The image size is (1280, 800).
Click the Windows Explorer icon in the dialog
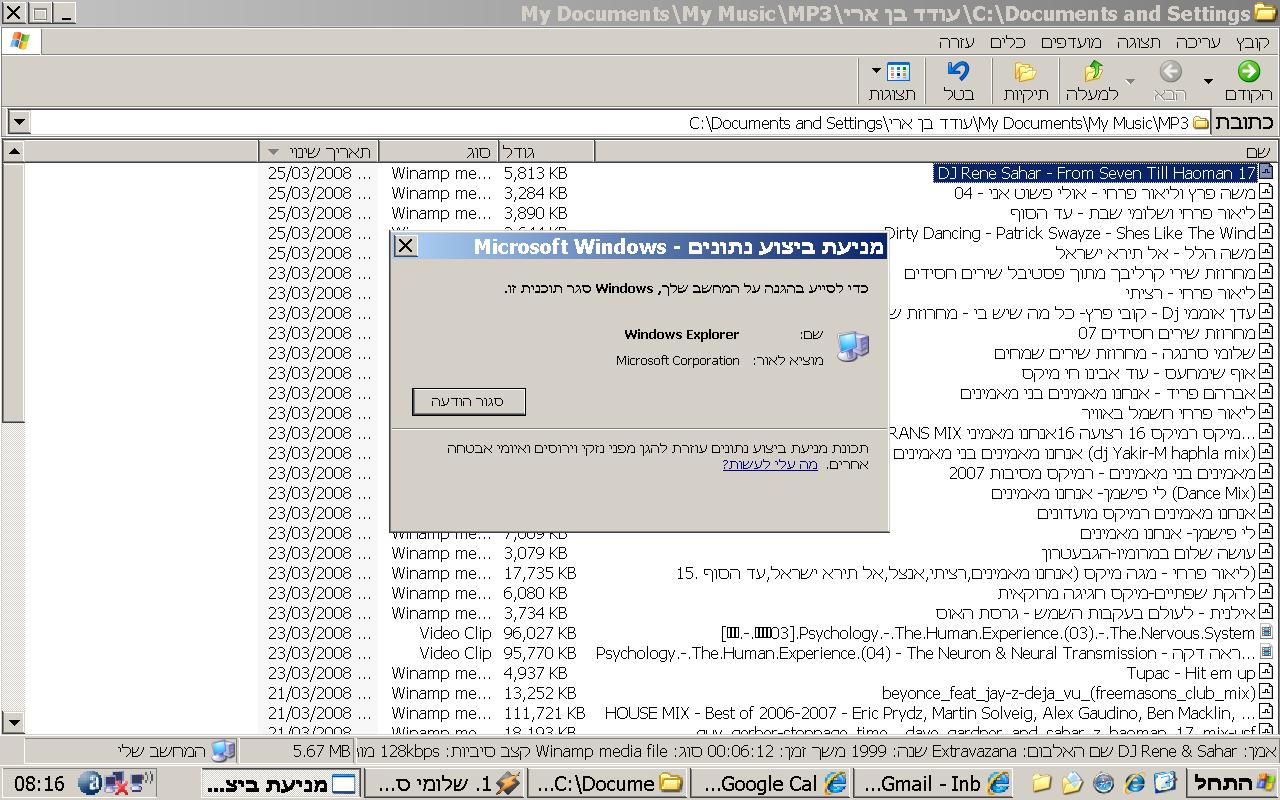point(852,347)
